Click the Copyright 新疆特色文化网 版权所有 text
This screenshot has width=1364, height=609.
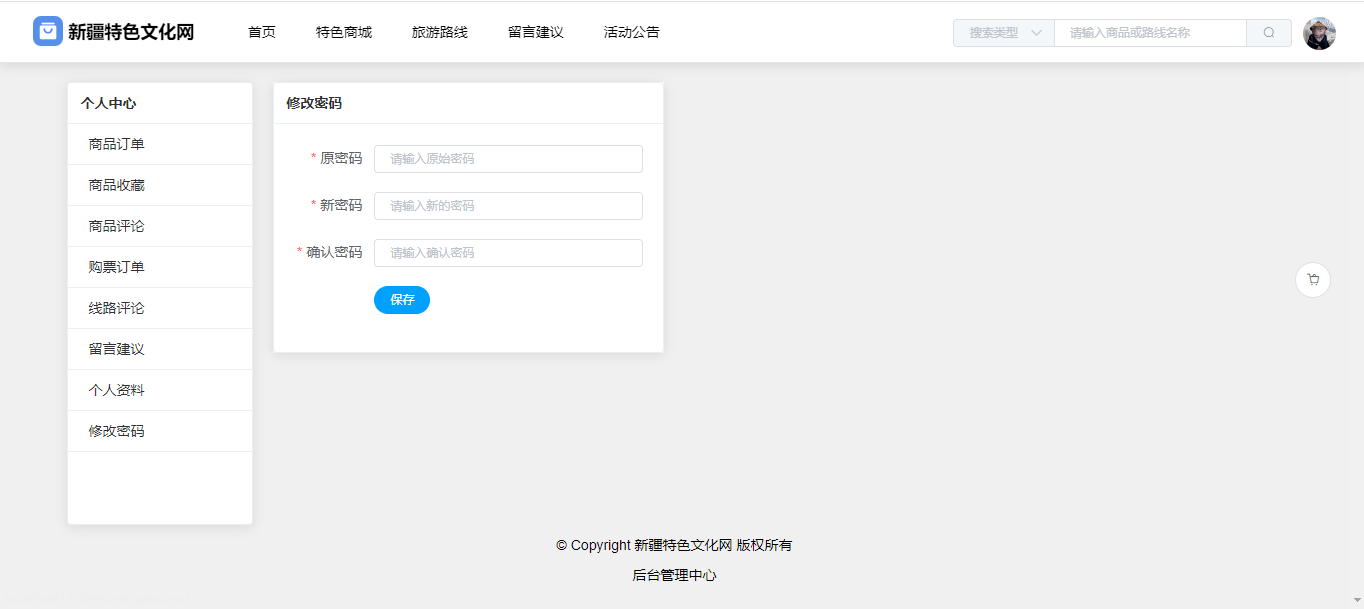point(674,545)
